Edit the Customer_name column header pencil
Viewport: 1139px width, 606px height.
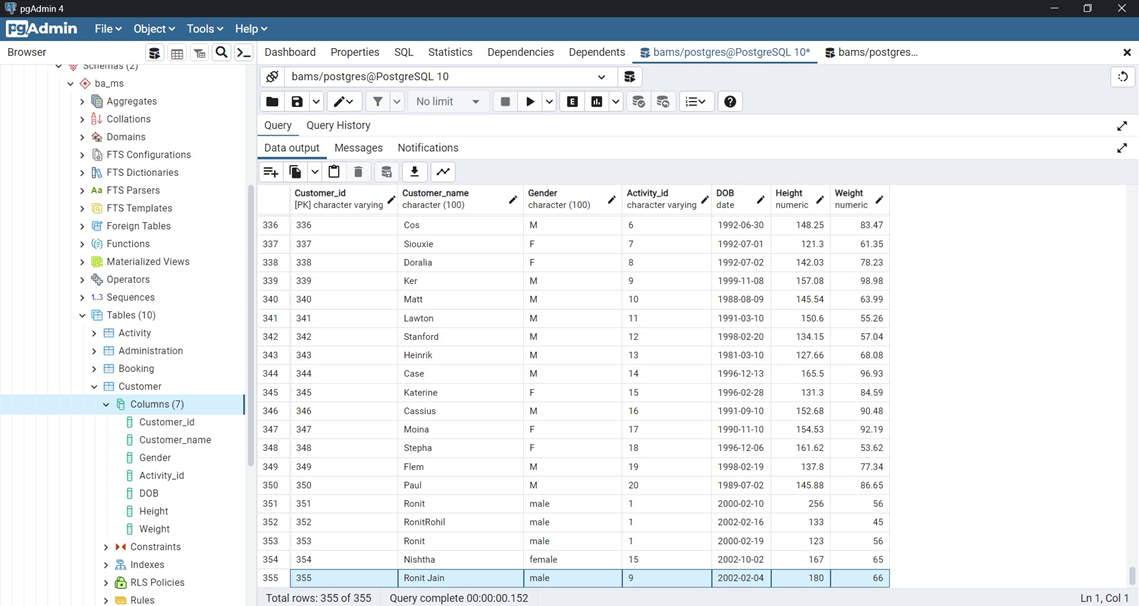[512, 200]
